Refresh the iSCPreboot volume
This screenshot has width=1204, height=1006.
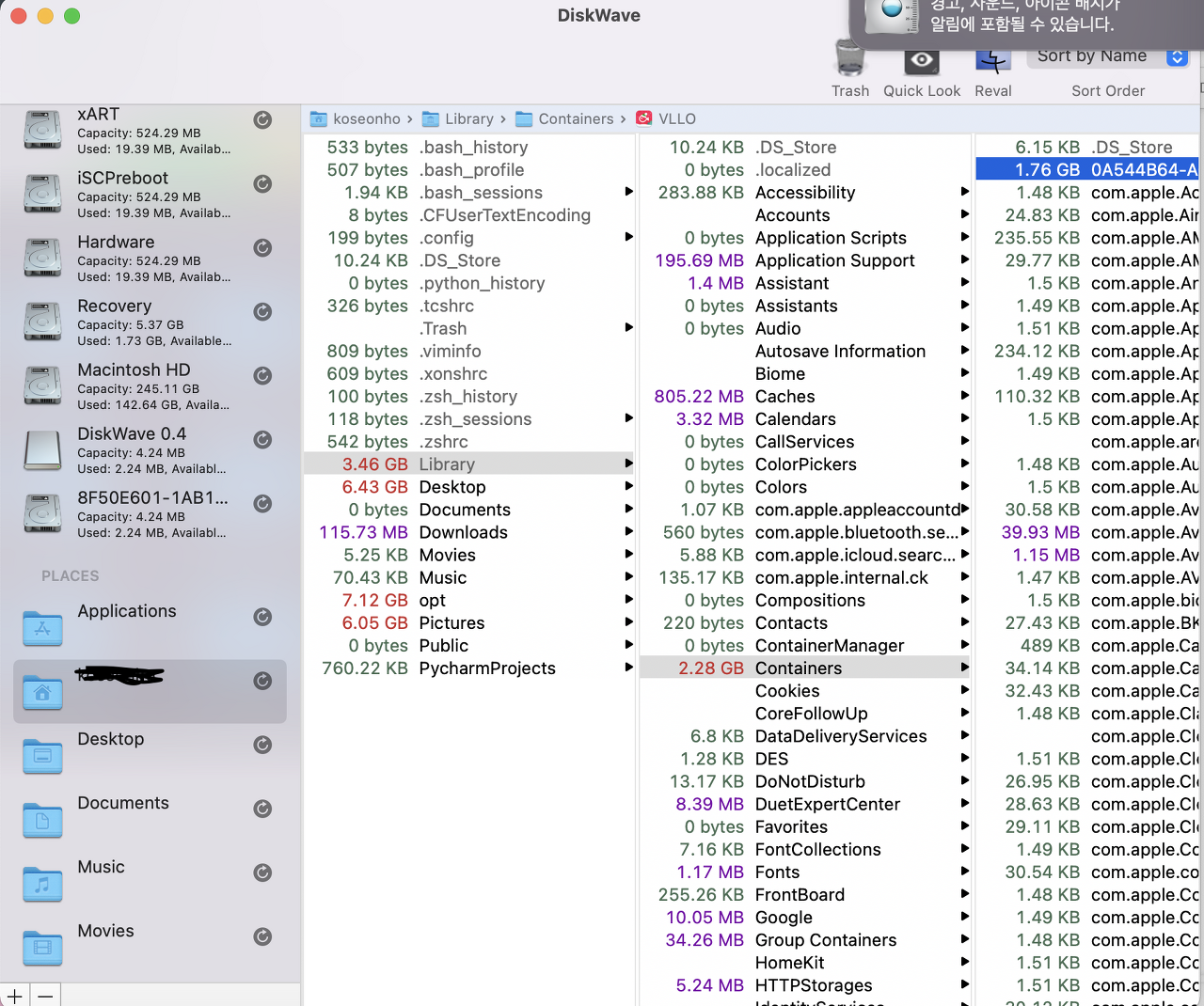click(263, 184)
